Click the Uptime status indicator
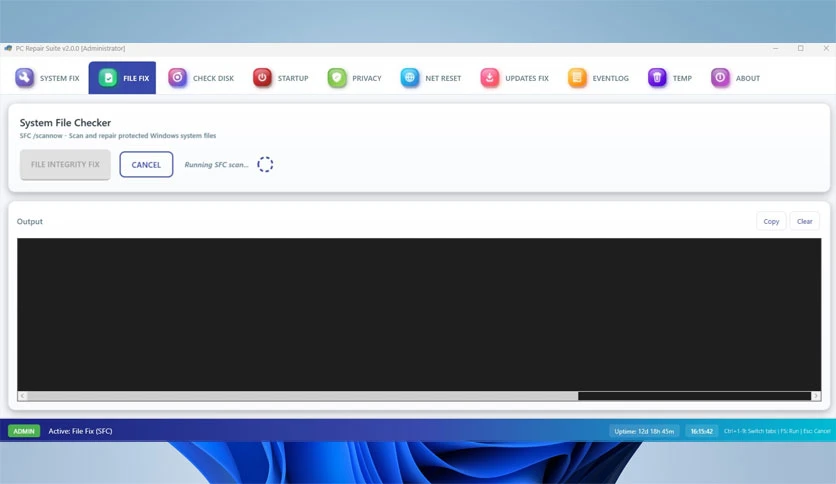 (644, 431)
